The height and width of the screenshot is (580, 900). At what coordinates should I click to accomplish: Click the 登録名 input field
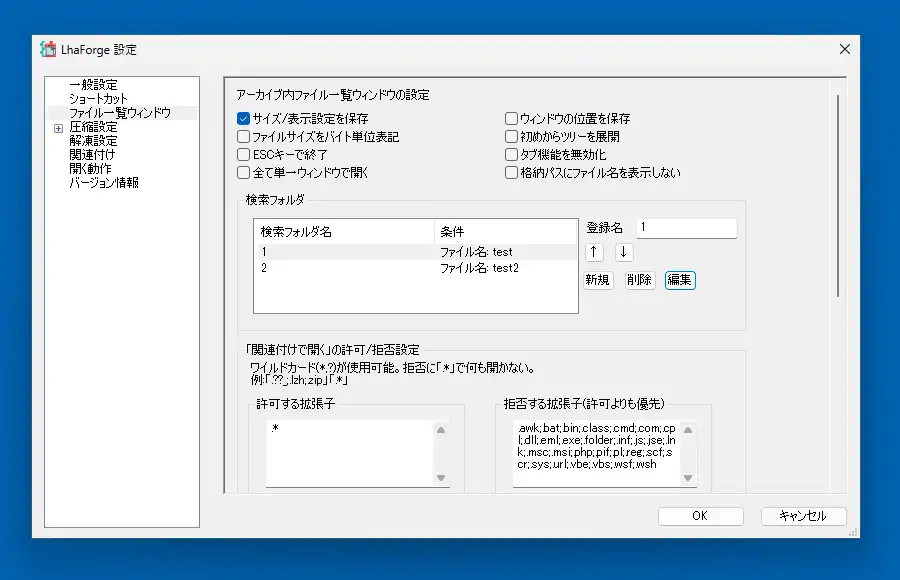(686, 228)
